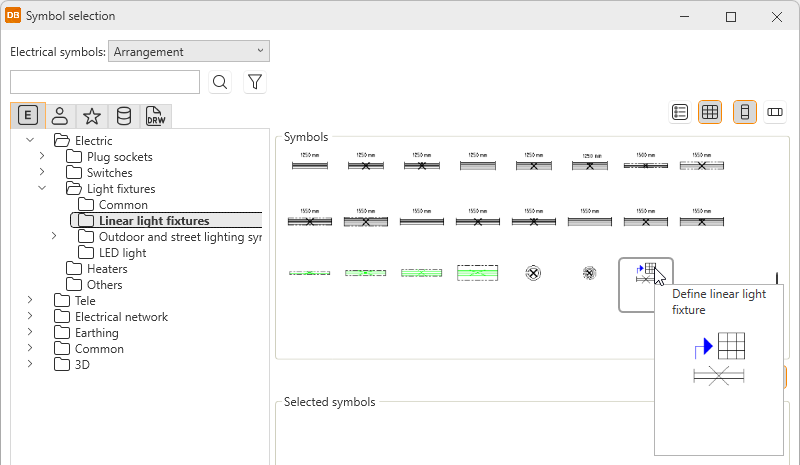Select the first circular crossed lamp symbol

[x=534, y=272]
